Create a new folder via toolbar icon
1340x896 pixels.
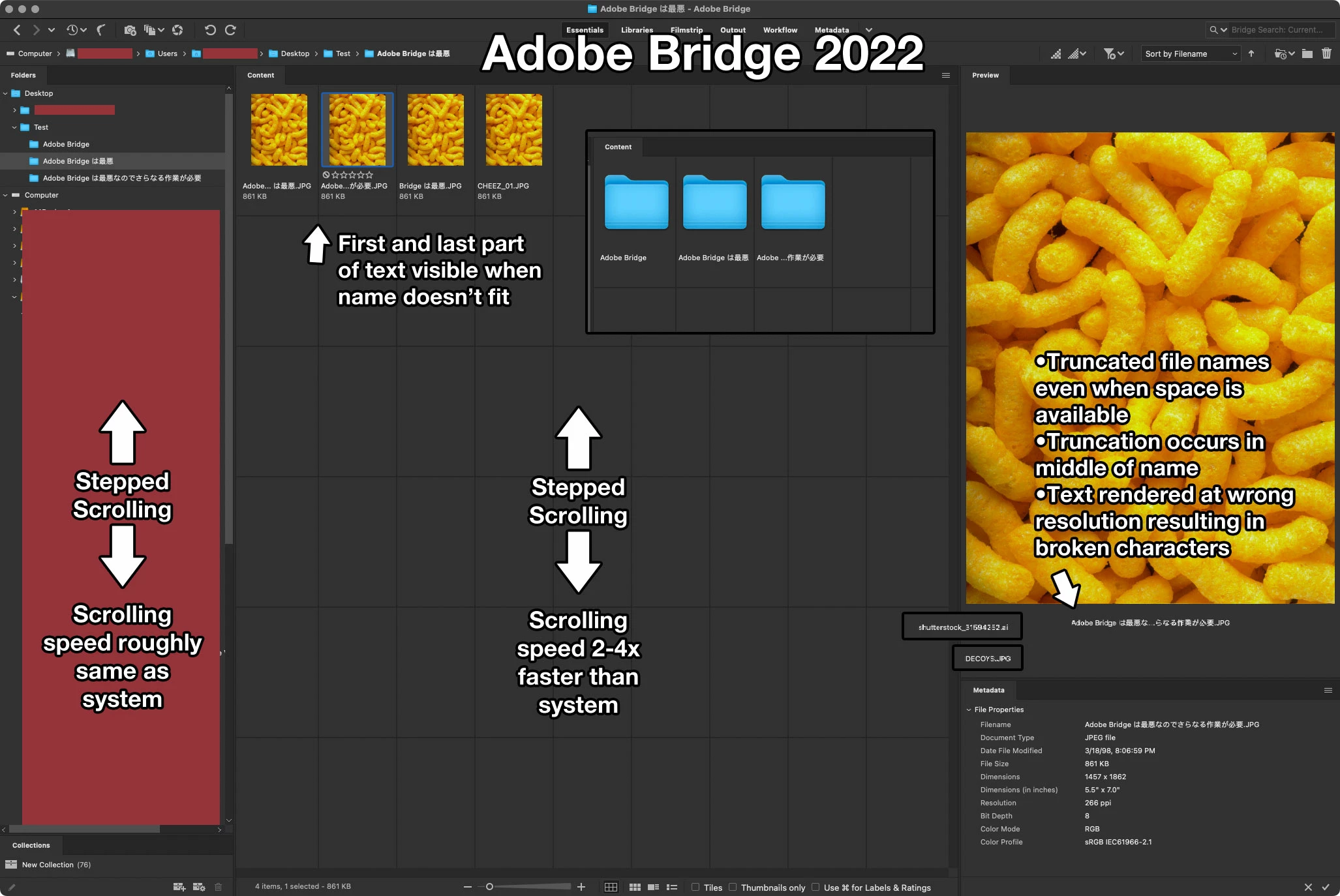(1307, 53)
